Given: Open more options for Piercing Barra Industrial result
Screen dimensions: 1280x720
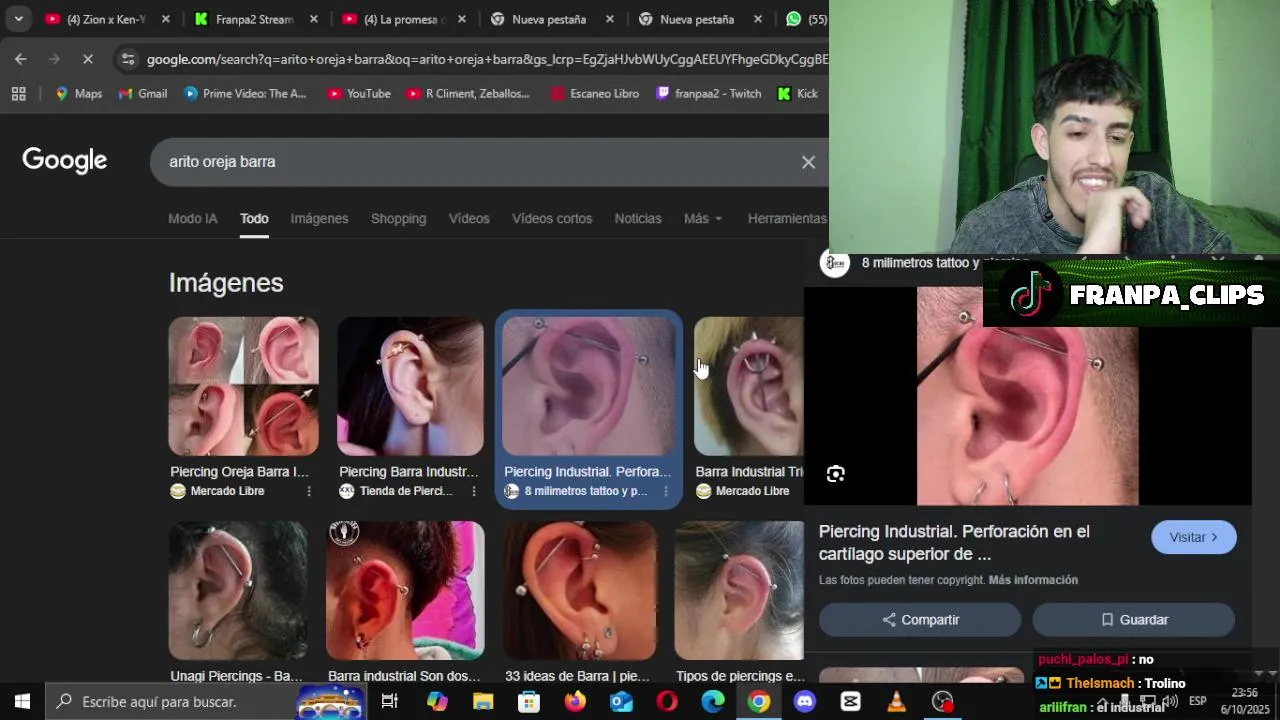Looking at the screenshot, I should click(473, 491).
